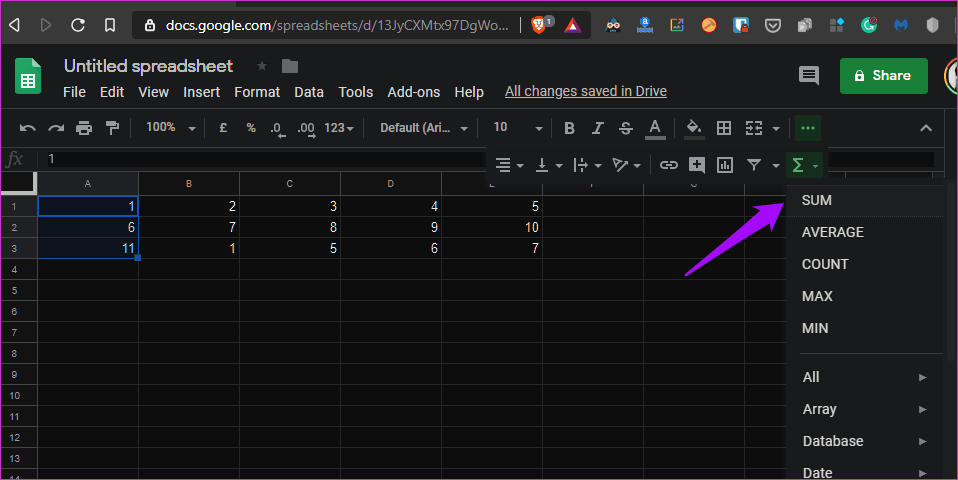
Task: Open the File menu
Action: [75, 92]
